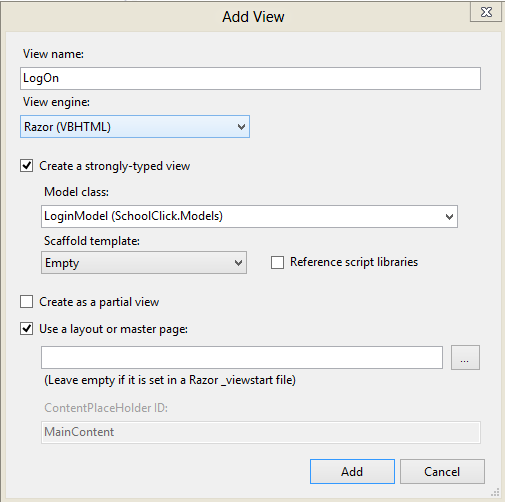This screenshot has height=502, width=505.
Task: Click the Create a strongly-typed view label
Action: click(115, 166)
